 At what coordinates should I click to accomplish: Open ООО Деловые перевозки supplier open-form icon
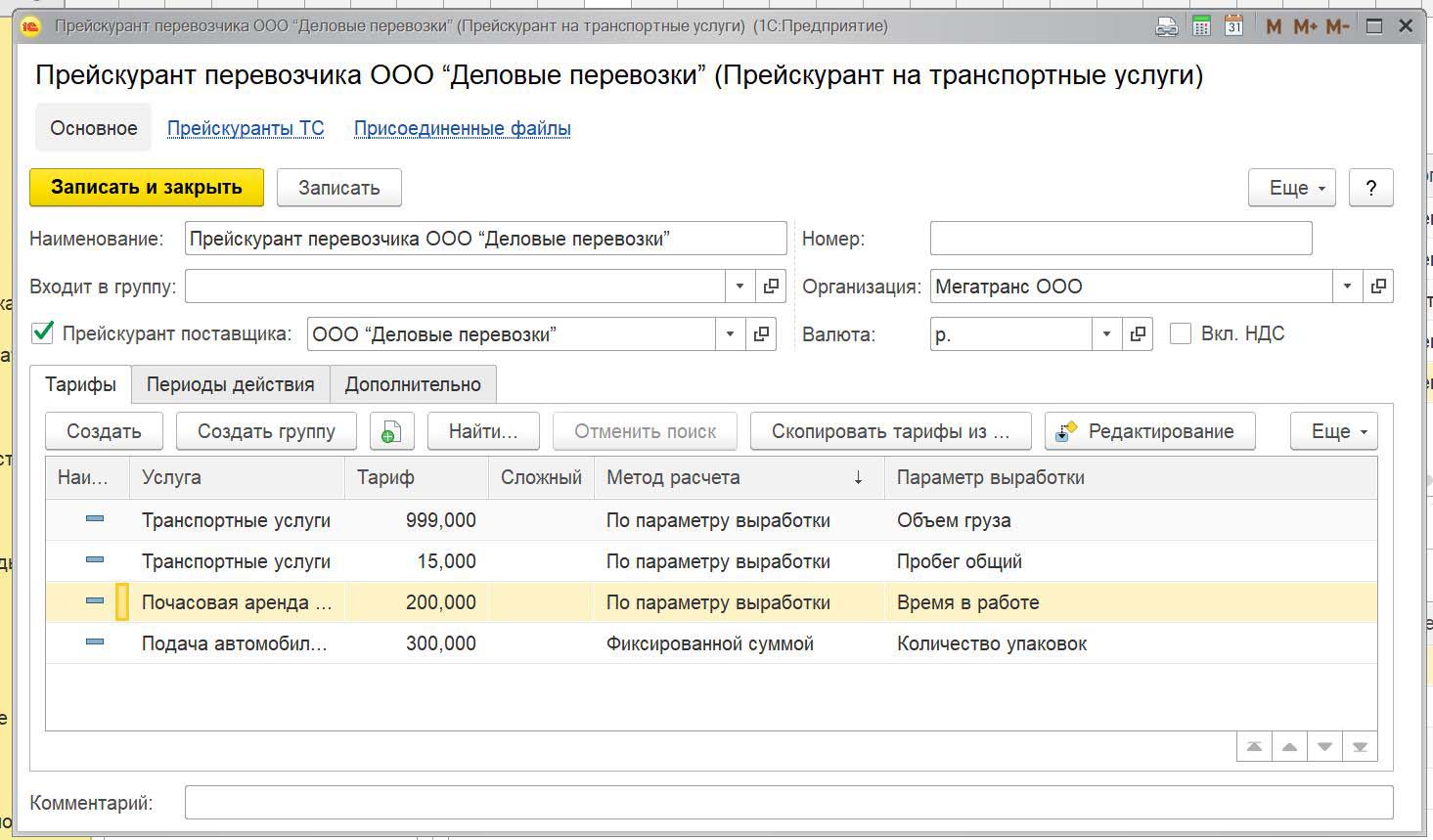click(x=760, y=334)
